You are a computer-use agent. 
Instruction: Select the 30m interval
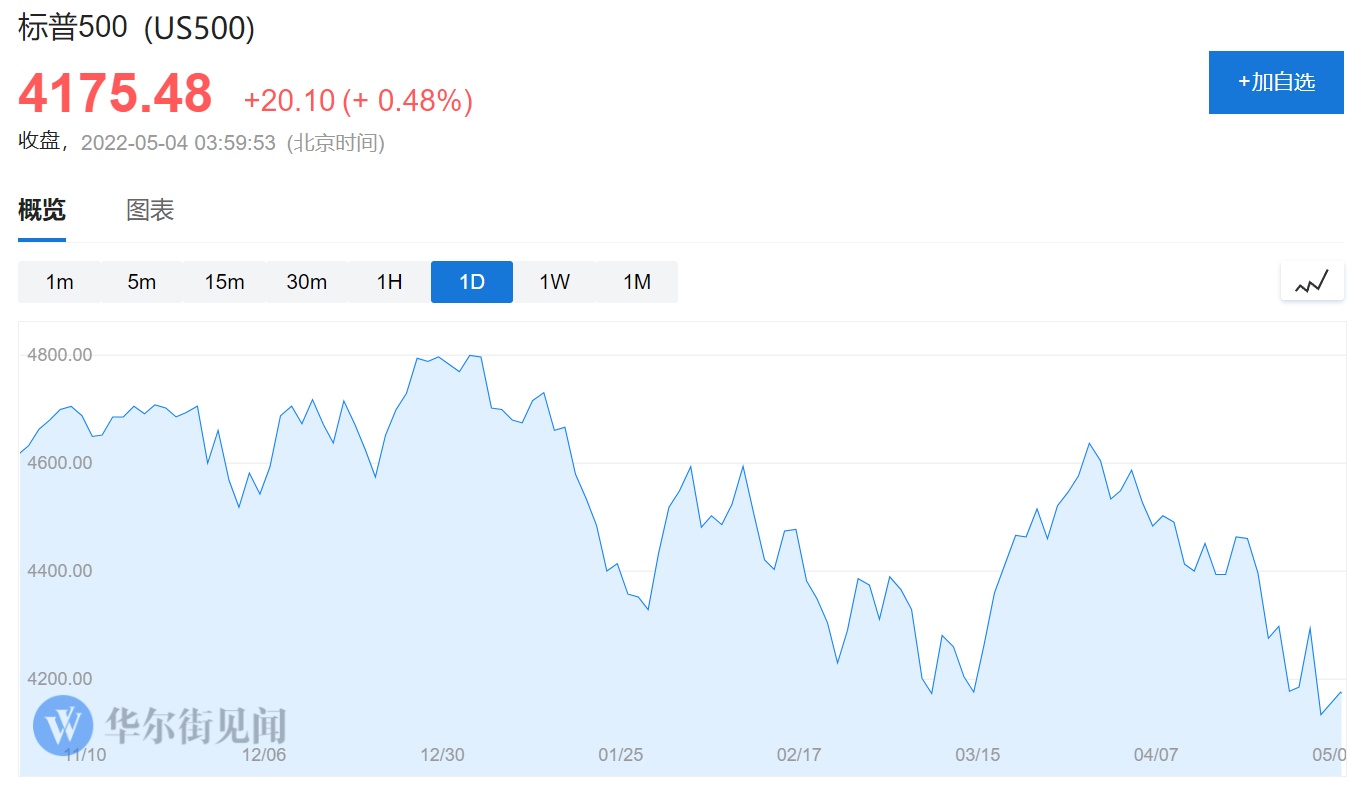coord(307,282)
